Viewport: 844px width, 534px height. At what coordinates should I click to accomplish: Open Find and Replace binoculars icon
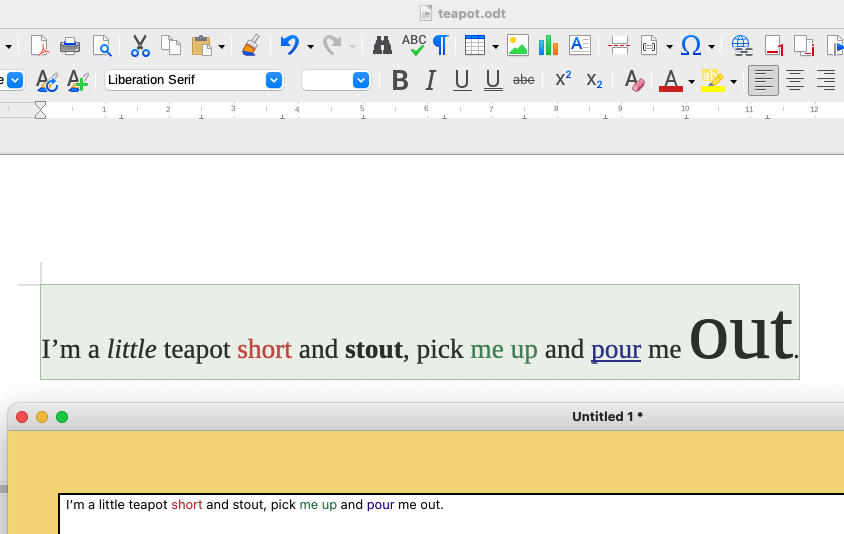click(382, 45)
